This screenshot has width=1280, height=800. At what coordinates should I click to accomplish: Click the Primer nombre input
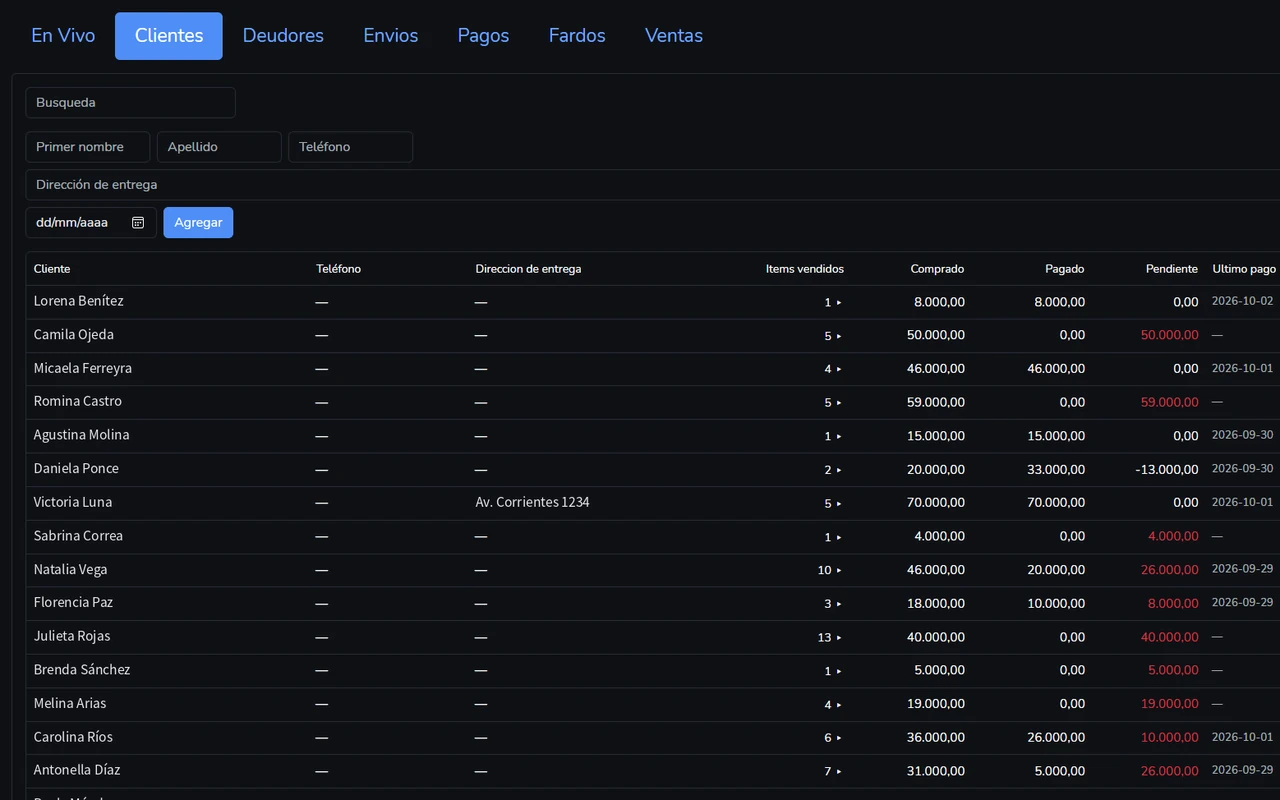click(x=88, y=147)
